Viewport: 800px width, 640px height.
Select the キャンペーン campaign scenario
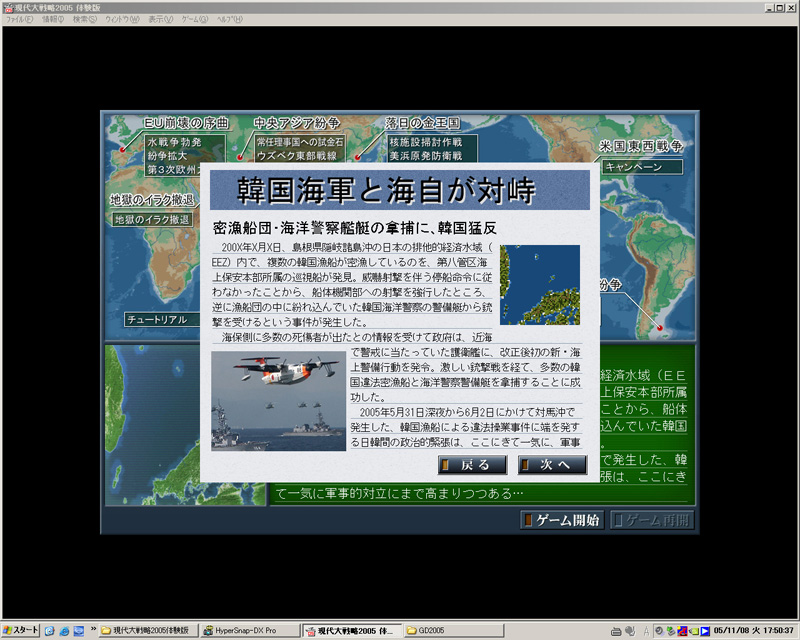click(x=634, y=166)
